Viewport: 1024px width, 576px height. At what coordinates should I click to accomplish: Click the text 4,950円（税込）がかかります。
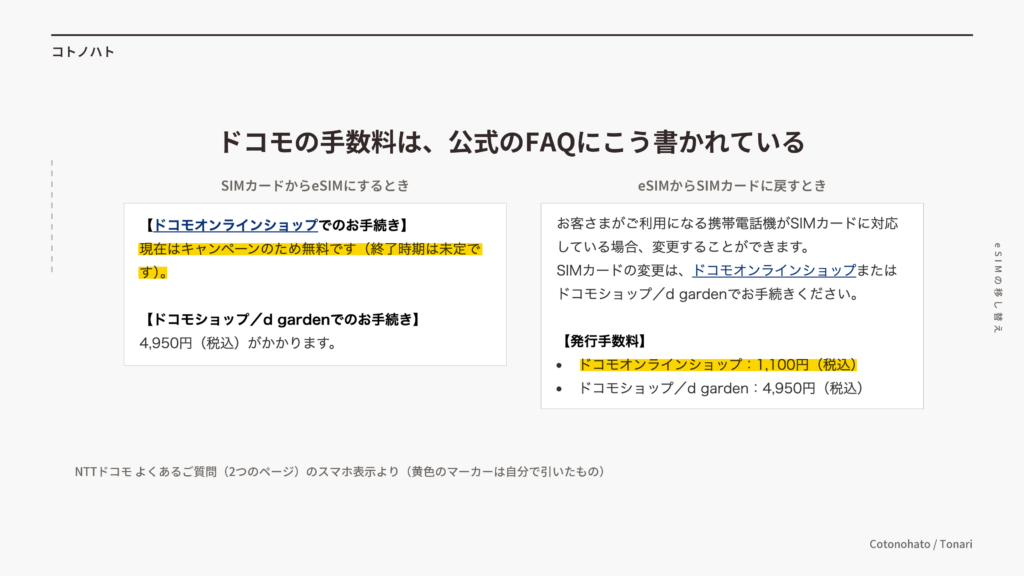coord(238,343)
